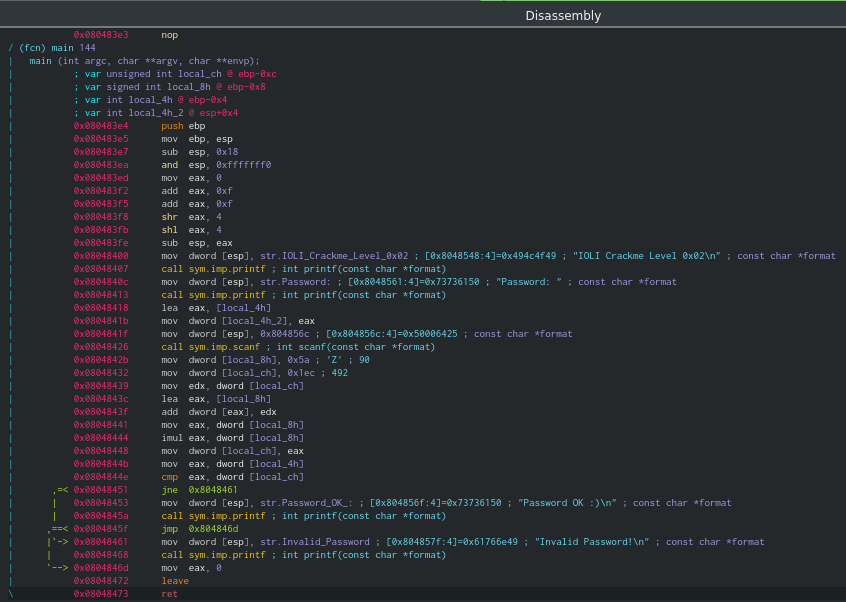Image resolution: width=846 pixels, height=602 pixels.
Task: Click the Disassembly panel title
Action: click(563, 16)
